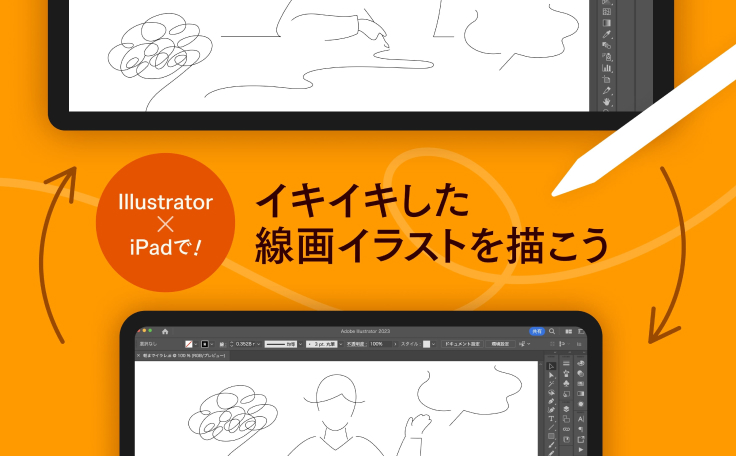Screen dimensions: 736x456
Task: Click the Stroke color swatch in control bar
Action: pyautogui.click(x=205, y=344)
